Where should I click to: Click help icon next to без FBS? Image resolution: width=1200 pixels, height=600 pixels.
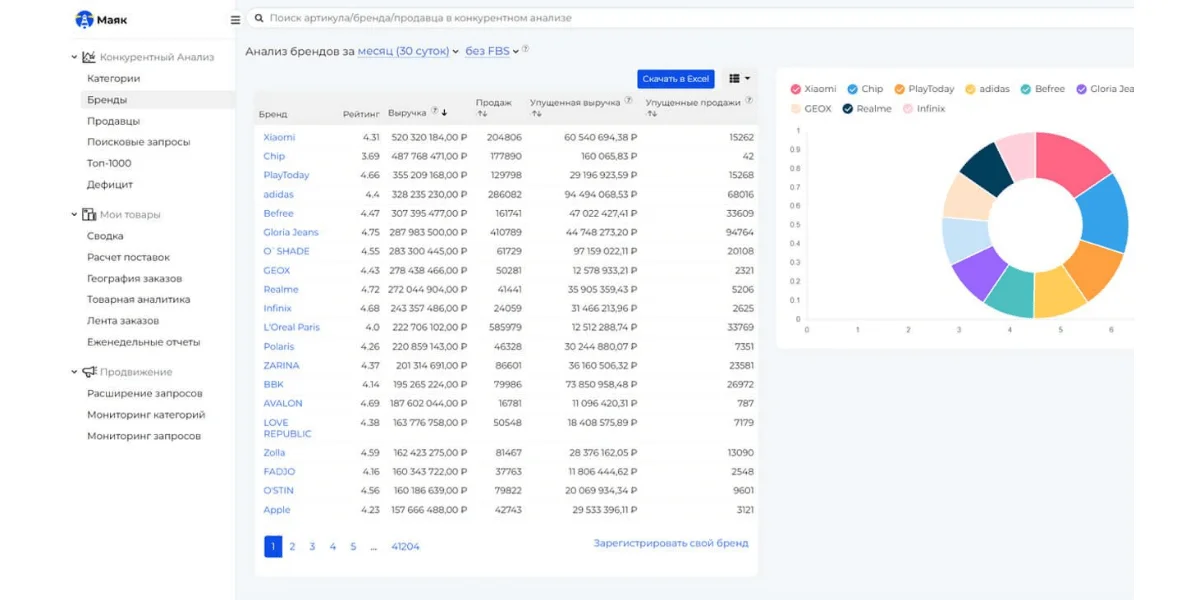(526, 49)
